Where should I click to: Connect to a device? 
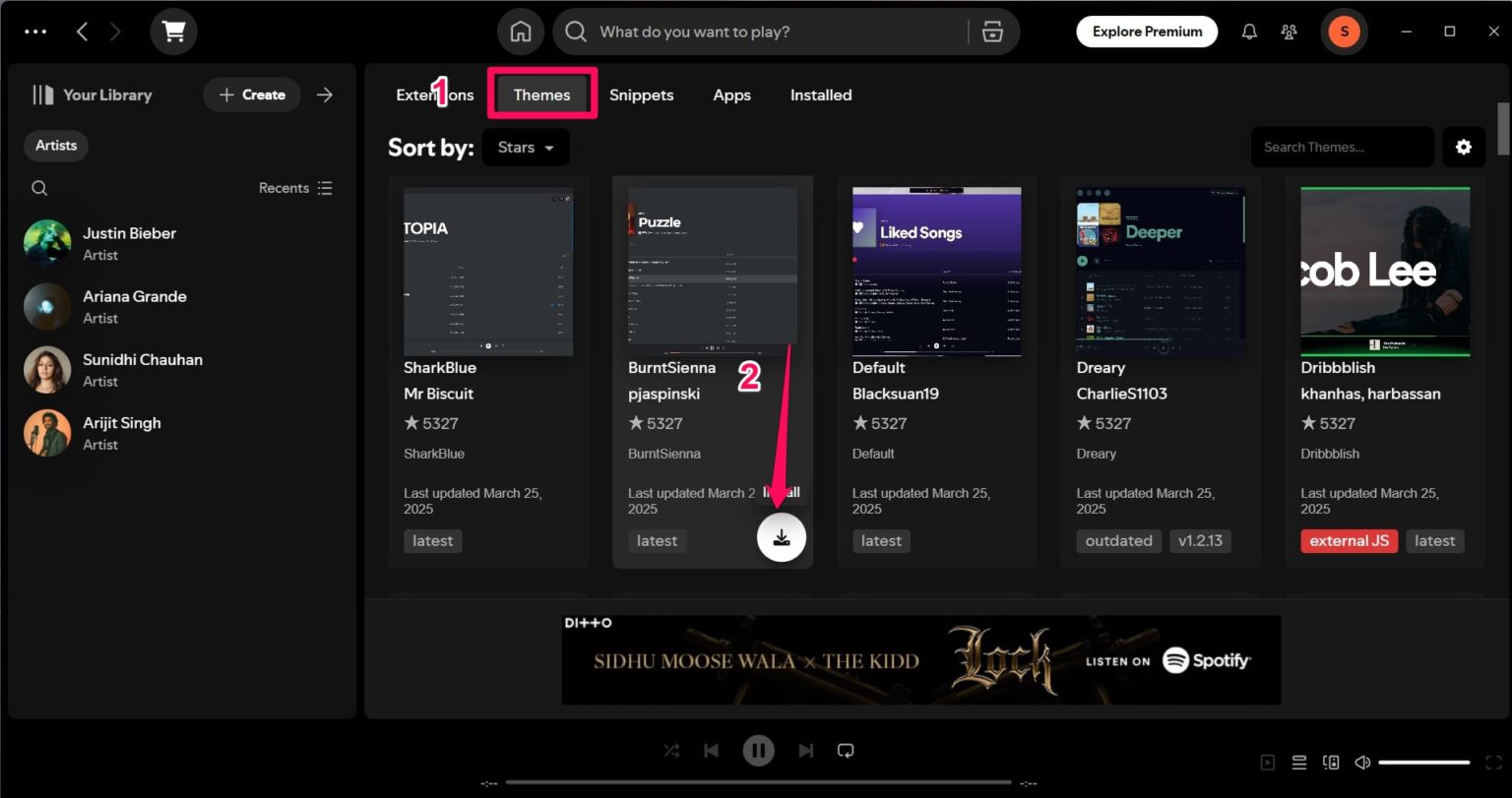[1331, 762]
